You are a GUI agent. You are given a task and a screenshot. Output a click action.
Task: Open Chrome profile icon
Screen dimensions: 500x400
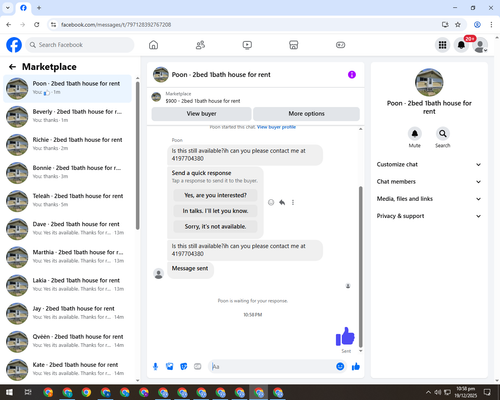coord(477,25)
